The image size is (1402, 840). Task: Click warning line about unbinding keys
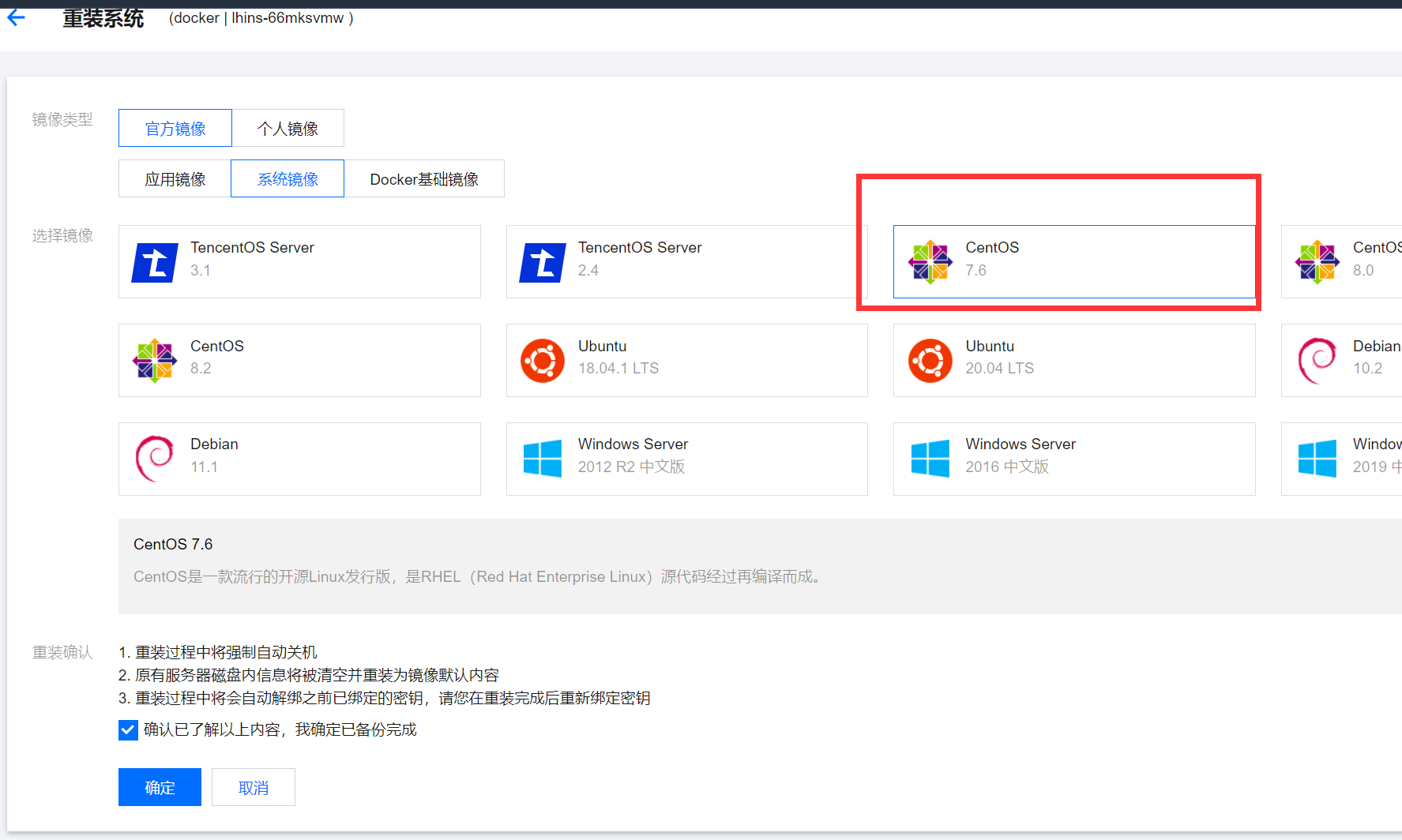(385, 698)
